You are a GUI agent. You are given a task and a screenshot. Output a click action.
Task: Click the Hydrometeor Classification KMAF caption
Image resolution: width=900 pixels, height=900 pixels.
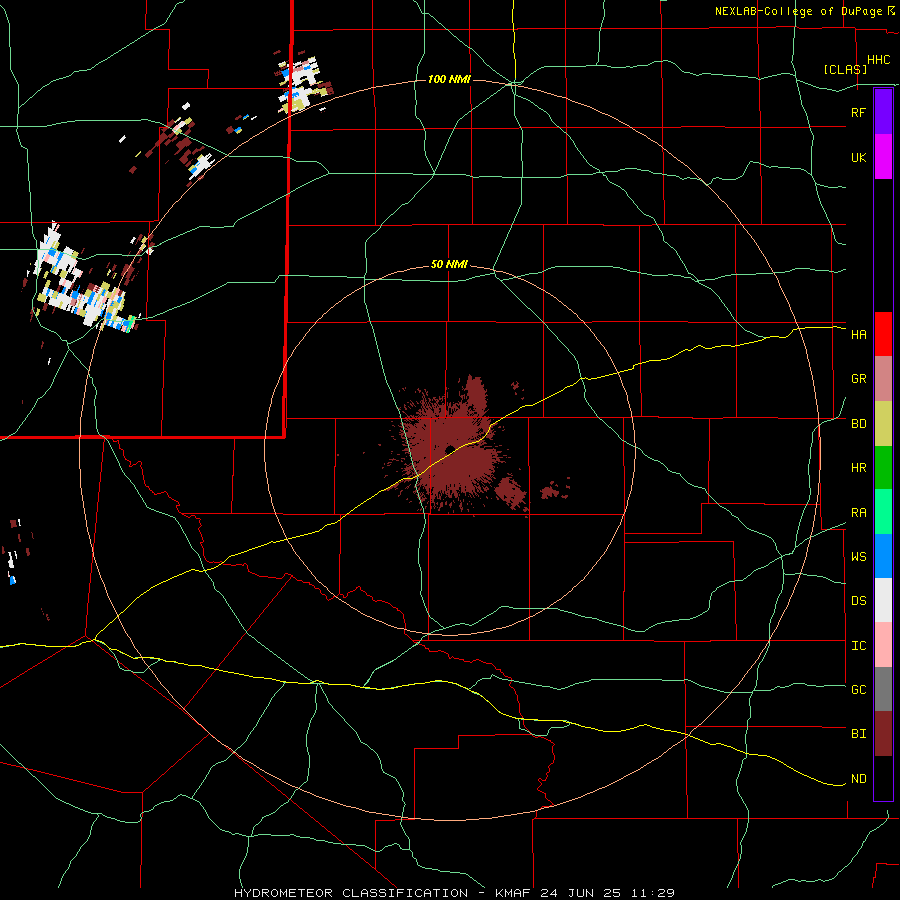(454, 893)
